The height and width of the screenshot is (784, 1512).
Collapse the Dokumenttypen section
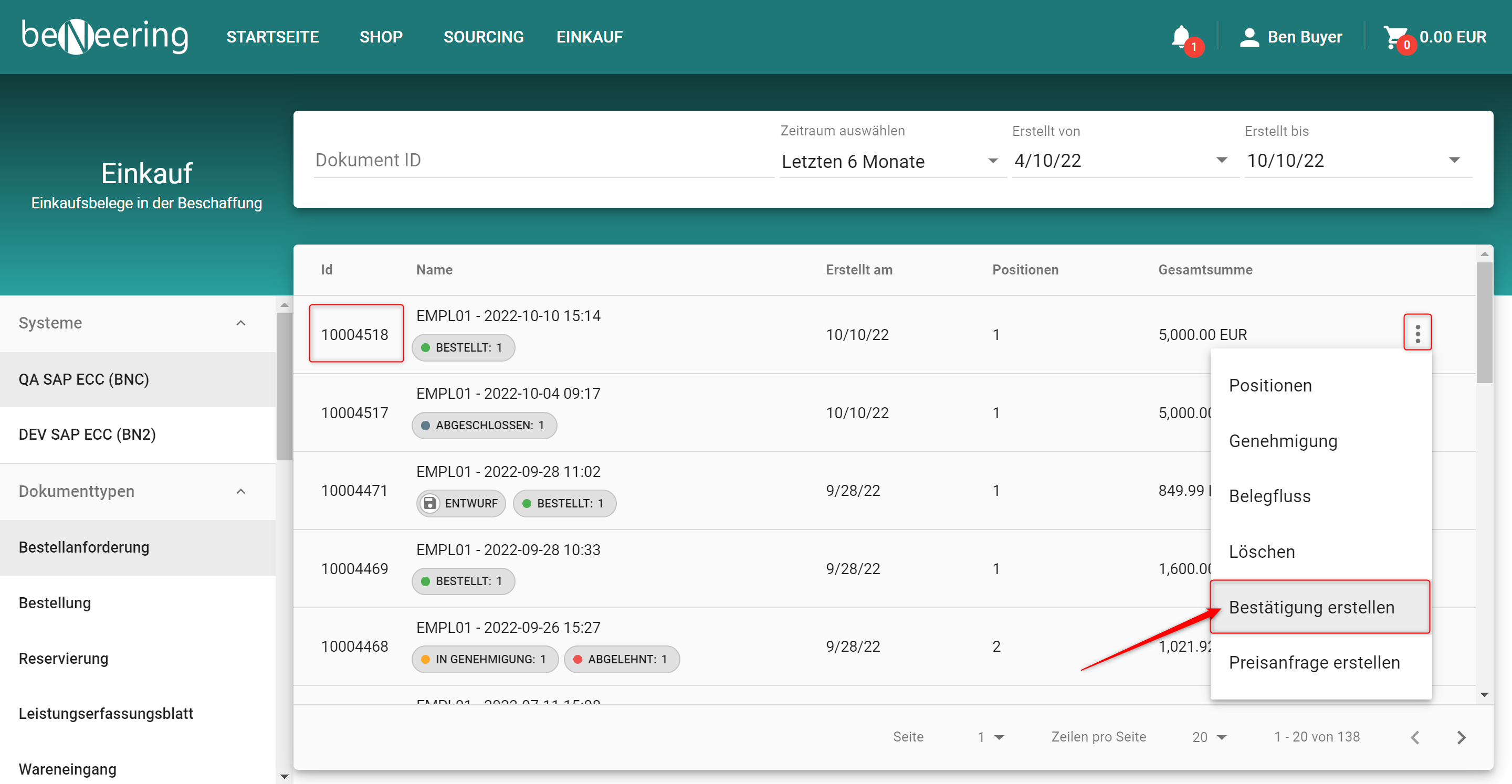coord(240,491)
